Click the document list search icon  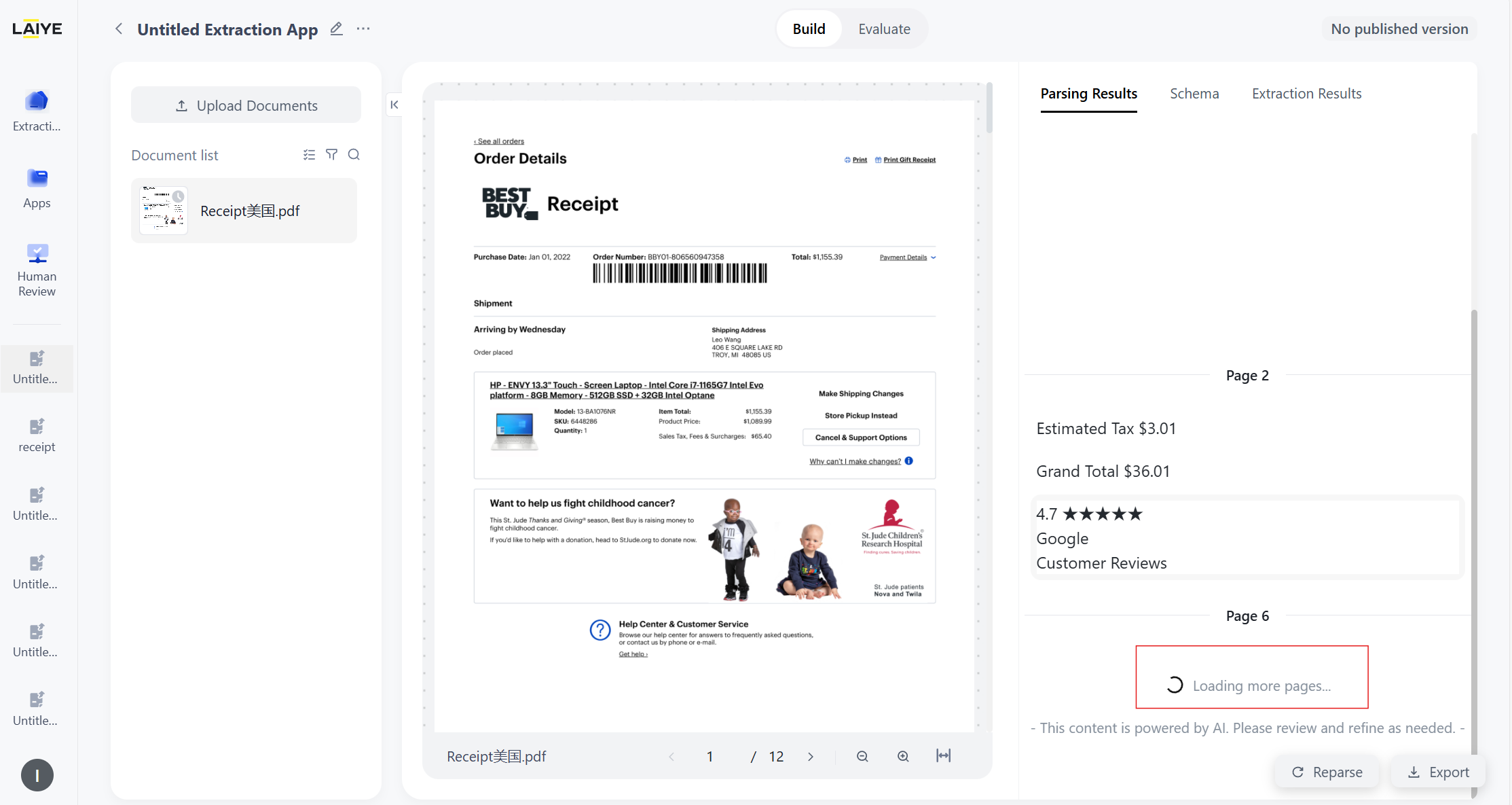[x=354, y=155]
